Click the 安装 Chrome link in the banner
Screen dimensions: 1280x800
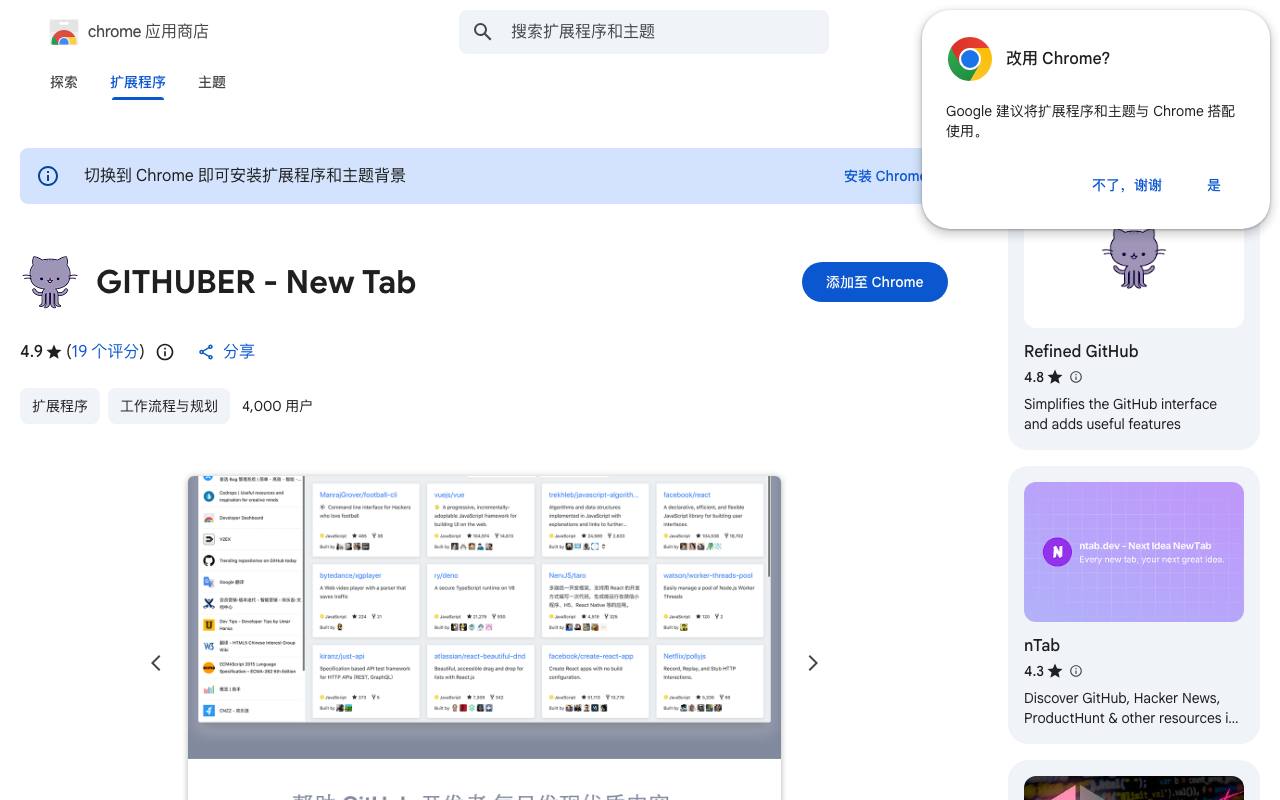(x=884, y=176)
